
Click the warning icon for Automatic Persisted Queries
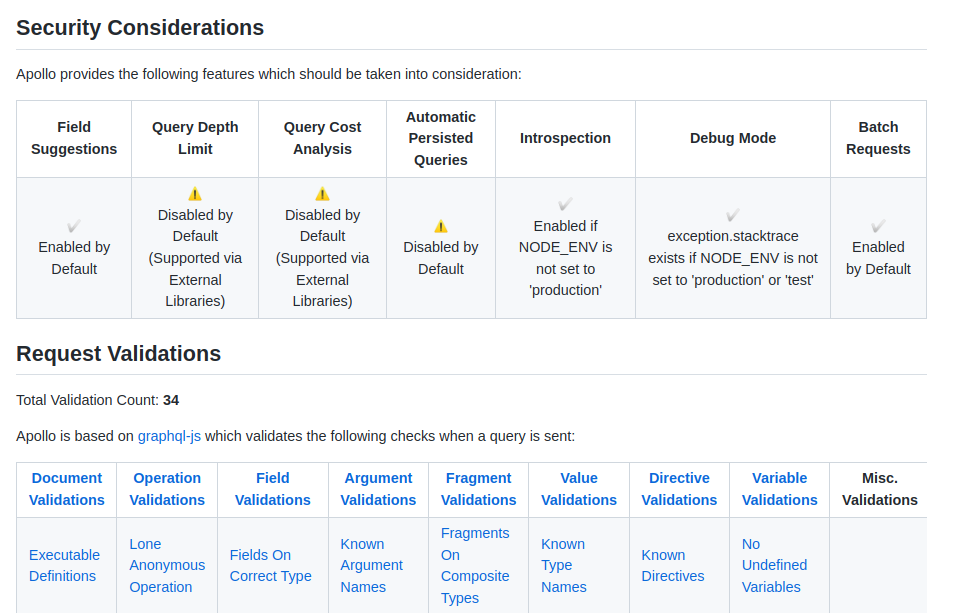click(x=441, y=224)
